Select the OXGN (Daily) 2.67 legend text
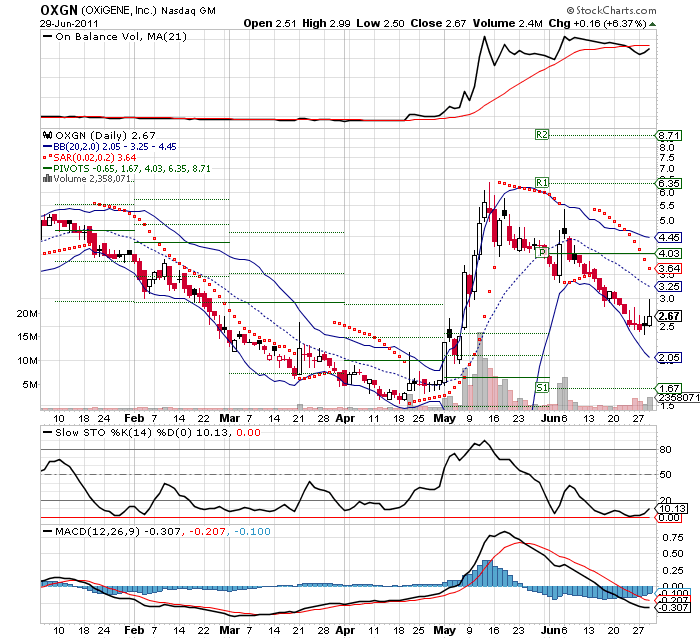700x639 pixels. pyautogui.click(x=105, y=135)
